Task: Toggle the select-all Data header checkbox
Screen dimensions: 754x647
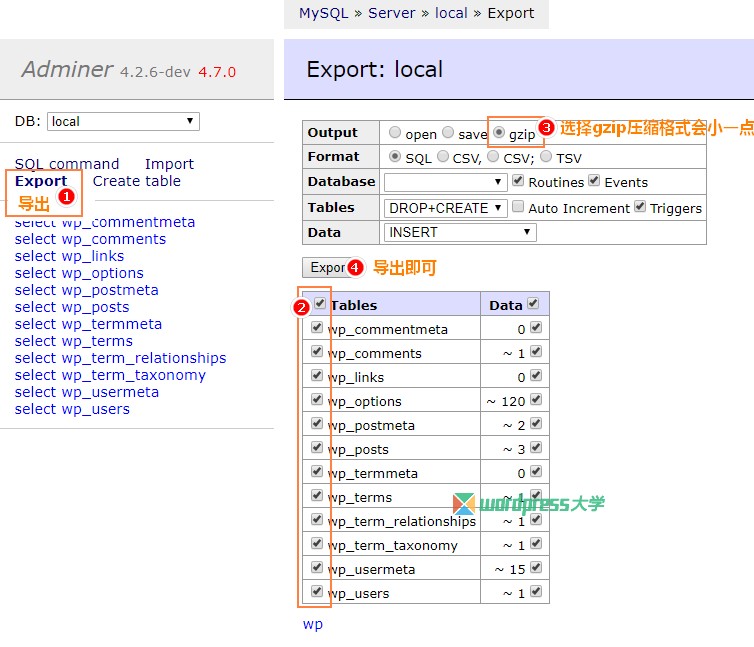Action: (x=533, y=303)
